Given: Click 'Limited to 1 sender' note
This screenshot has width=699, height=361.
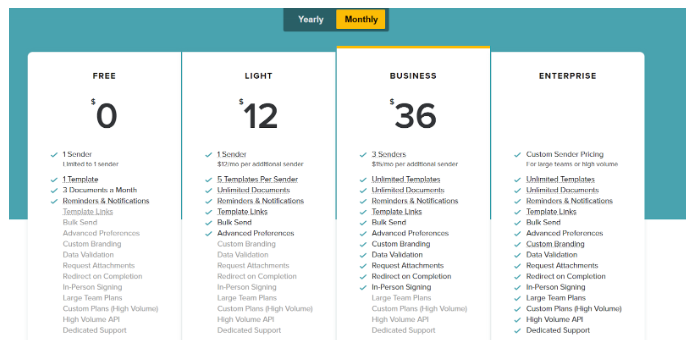Looking at the screenshot, I should (90, 164).
